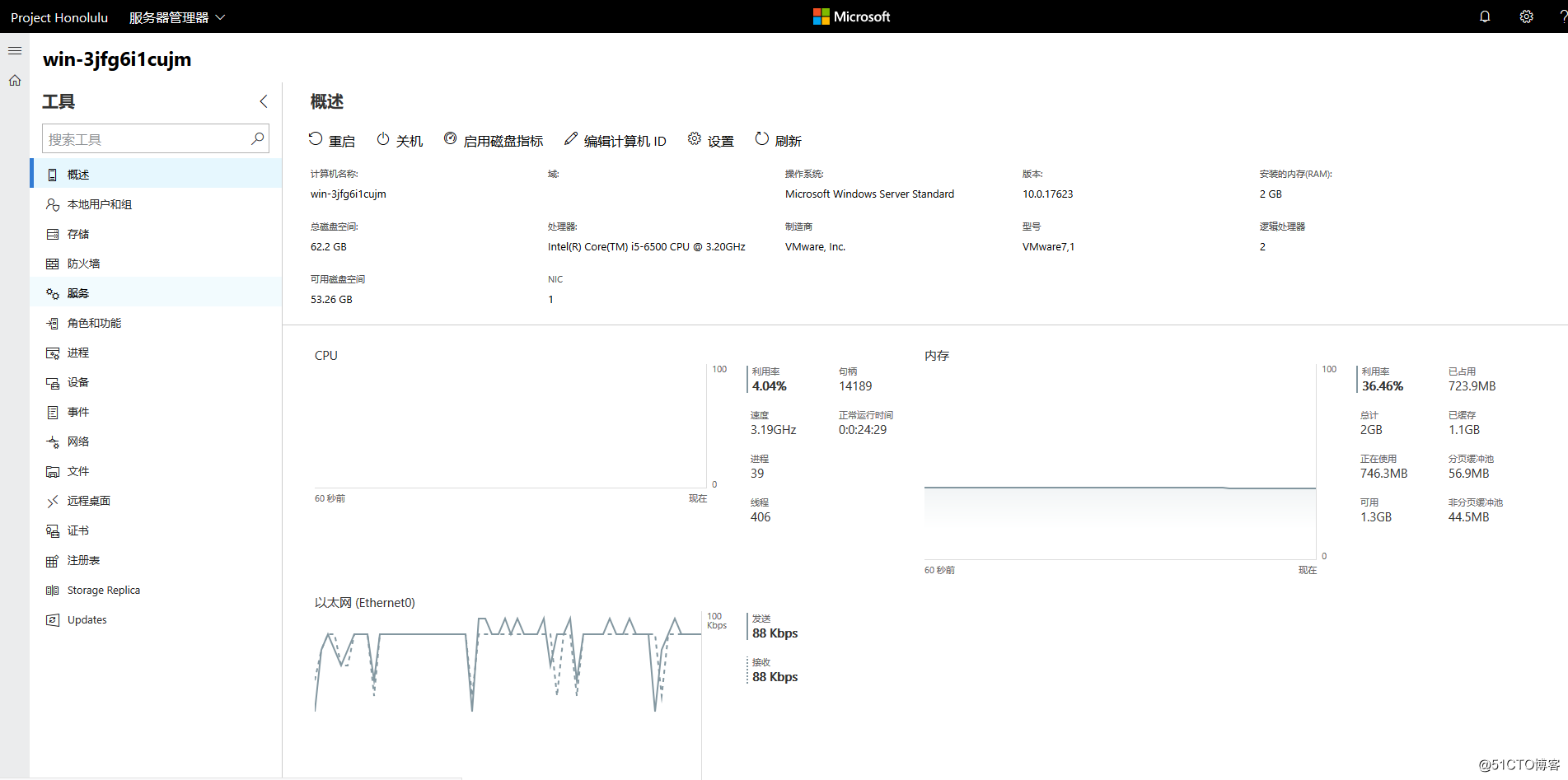
Task: Click the search magnifier icon
Action: coord(258,138)
